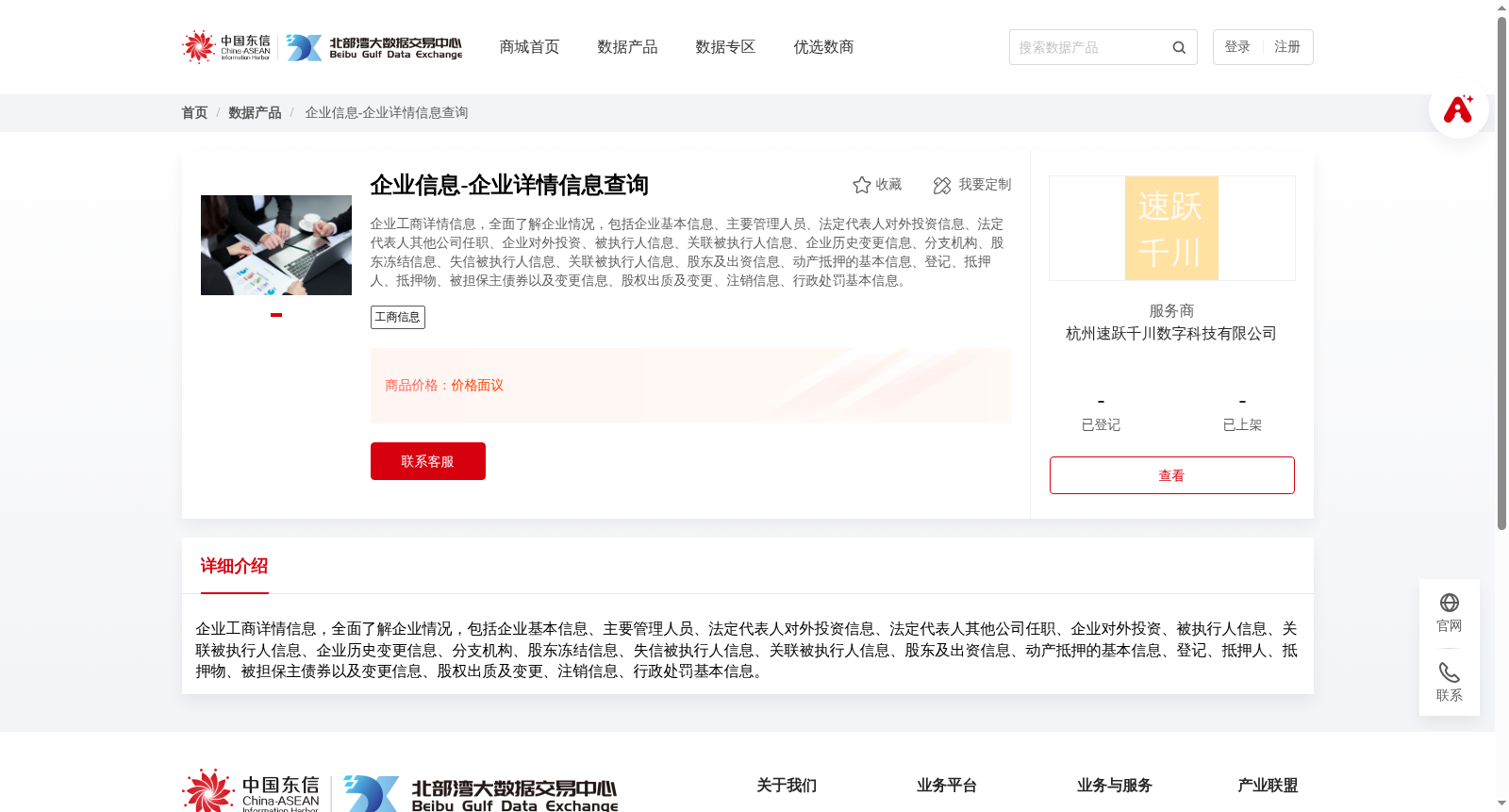Click the 工商信息 tag
The height and width of the screenshot is (812, 1509).
pyautogui.click(x=398, y=317)
